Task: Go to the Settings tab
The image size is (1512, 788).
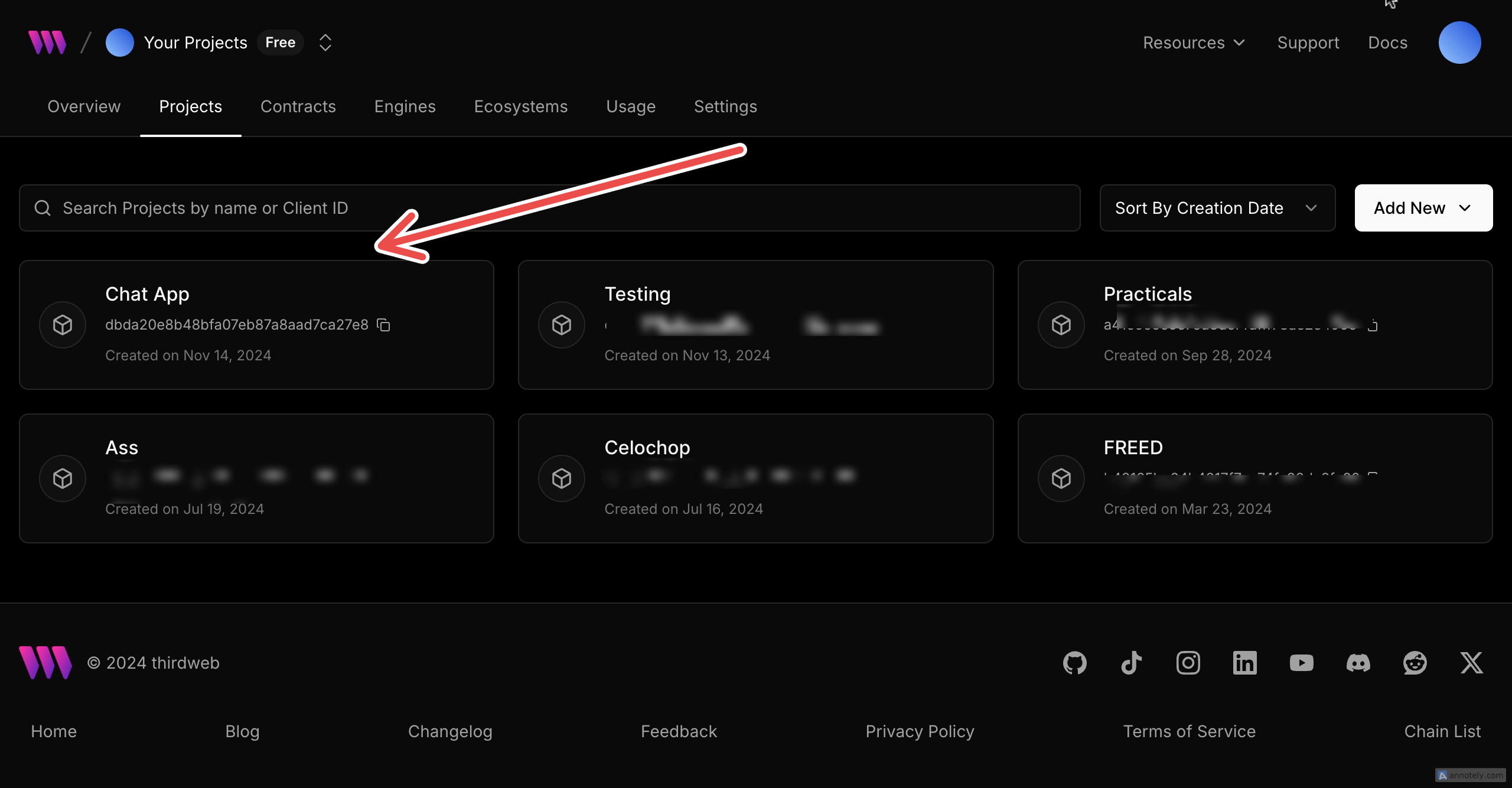Action: click(725, 106)
